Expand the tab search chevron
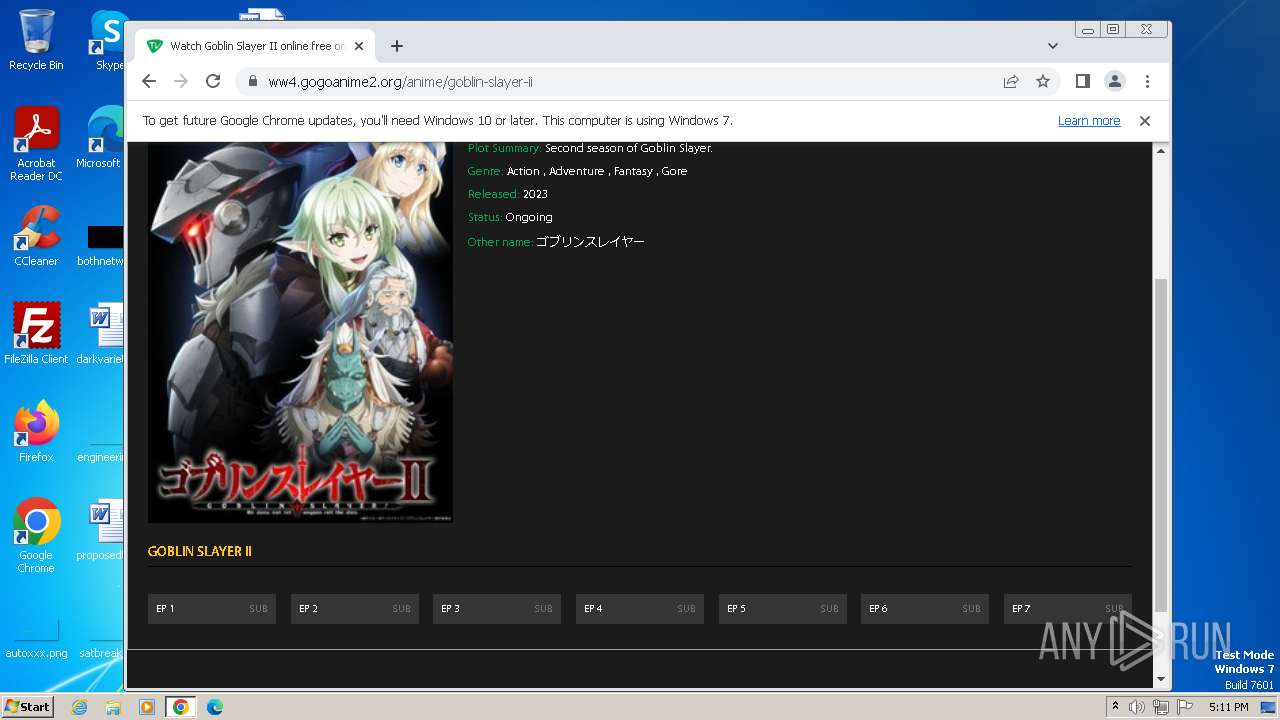Viewport: 1280px width, 720px height. 1052,46
